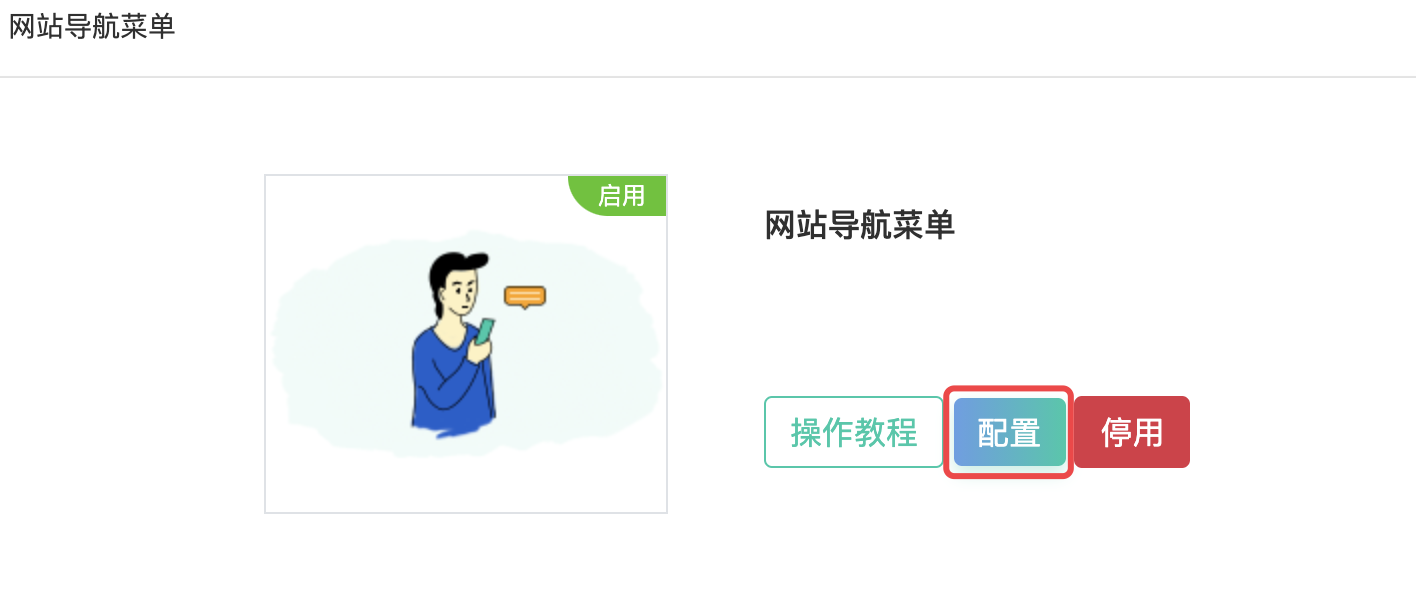Click the 网站导航菜单 page header text
The height and width of the screenshot is (594, 1416).
click(92, 26)
